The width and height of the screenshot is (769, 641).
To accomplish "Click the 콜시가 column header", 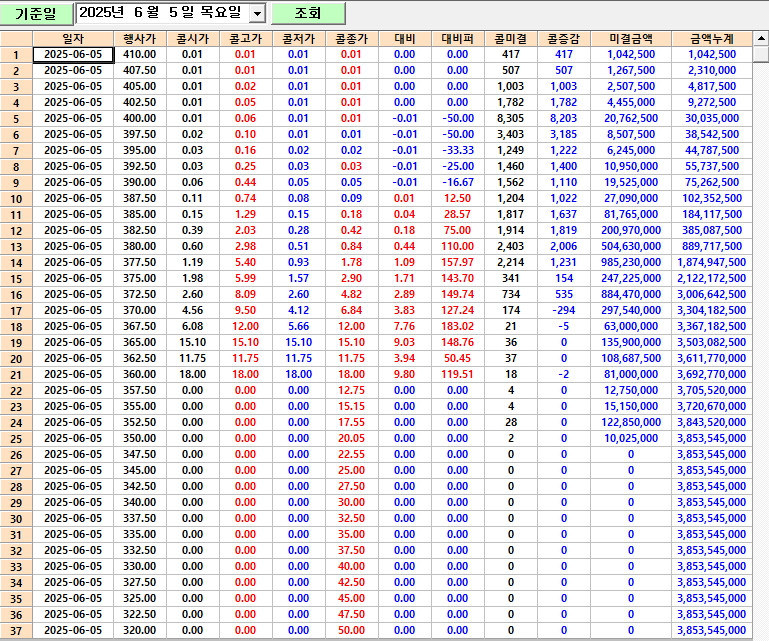I will click(191, 38).
